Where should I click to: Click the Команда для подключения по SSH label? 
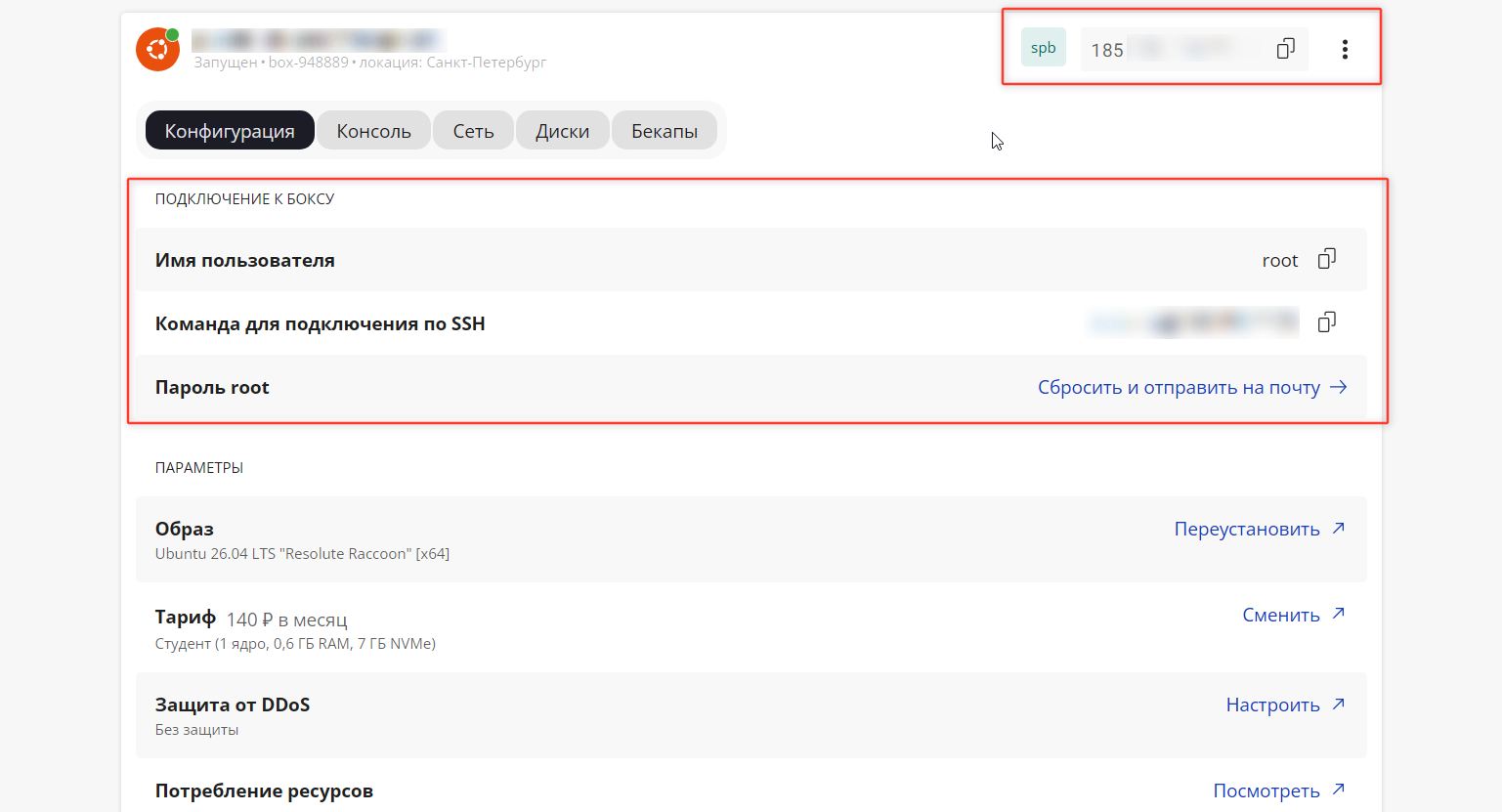tap(320, 323)
